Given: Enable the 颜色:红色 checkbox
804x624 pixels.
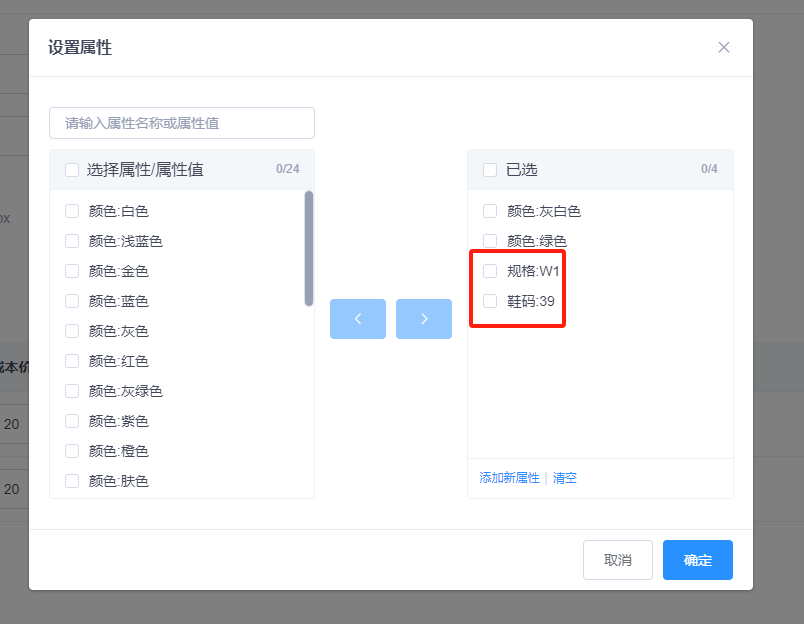Looking at the screenshot, I should (72, 361).
